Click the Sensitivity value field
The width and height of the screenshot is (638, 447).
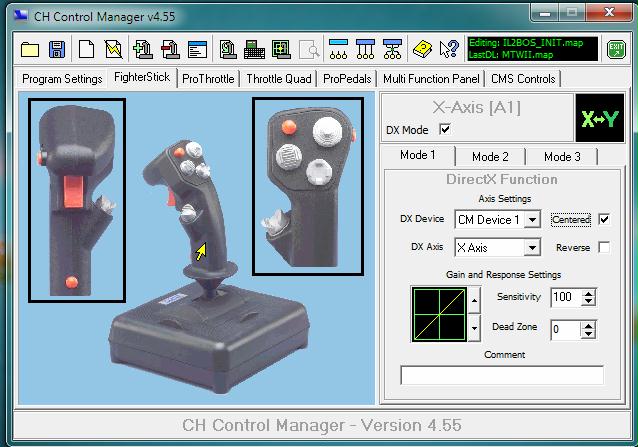click(x=566, y=297)
